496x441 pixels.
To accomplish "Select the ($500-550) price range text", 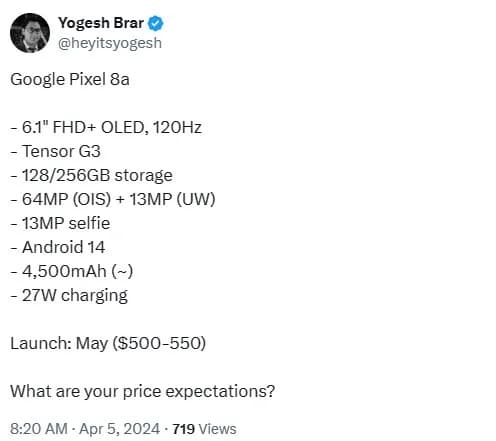I will click(x=159, y=344).
